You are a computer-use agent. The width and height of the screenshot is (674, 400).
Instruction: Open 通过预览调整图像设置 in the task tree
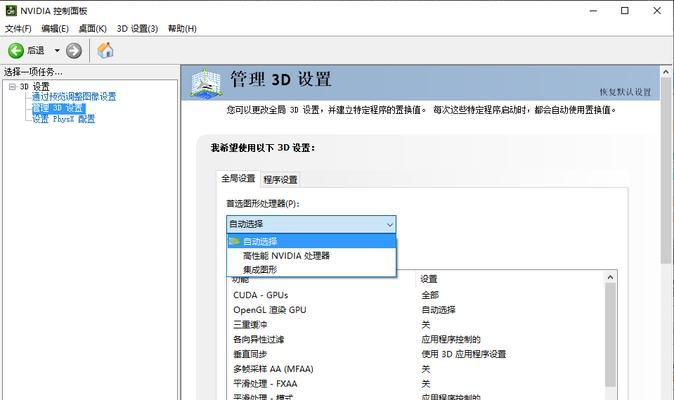click(74, 97)
